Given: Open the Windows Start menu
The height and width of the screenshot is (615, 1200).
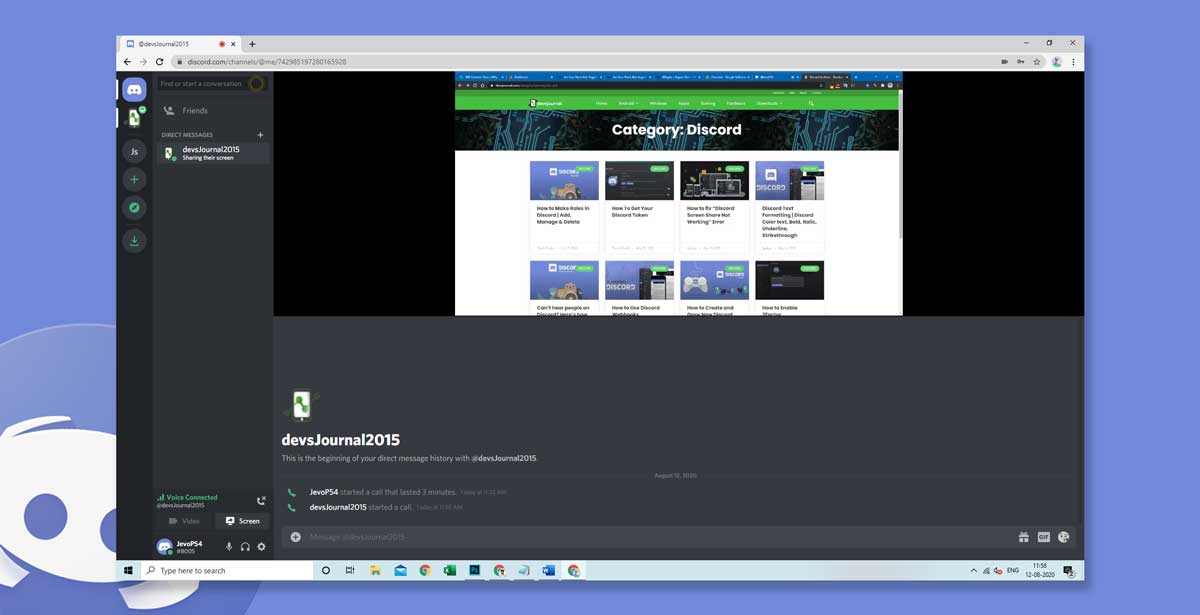Looking at the screenshot, I should click(128, 570).
